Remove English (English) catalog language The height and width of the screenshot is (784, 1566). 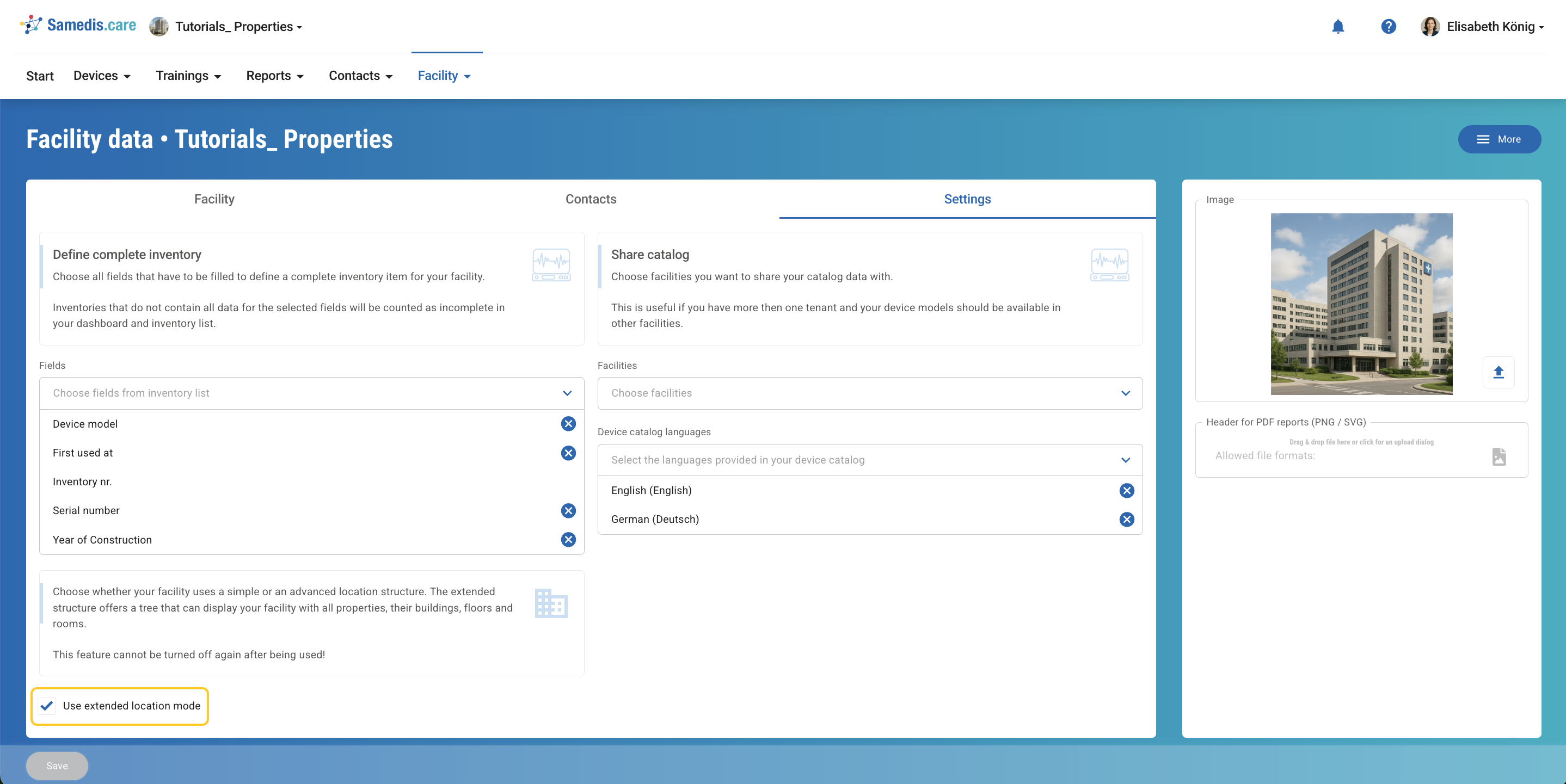[x=1127, y=490]
